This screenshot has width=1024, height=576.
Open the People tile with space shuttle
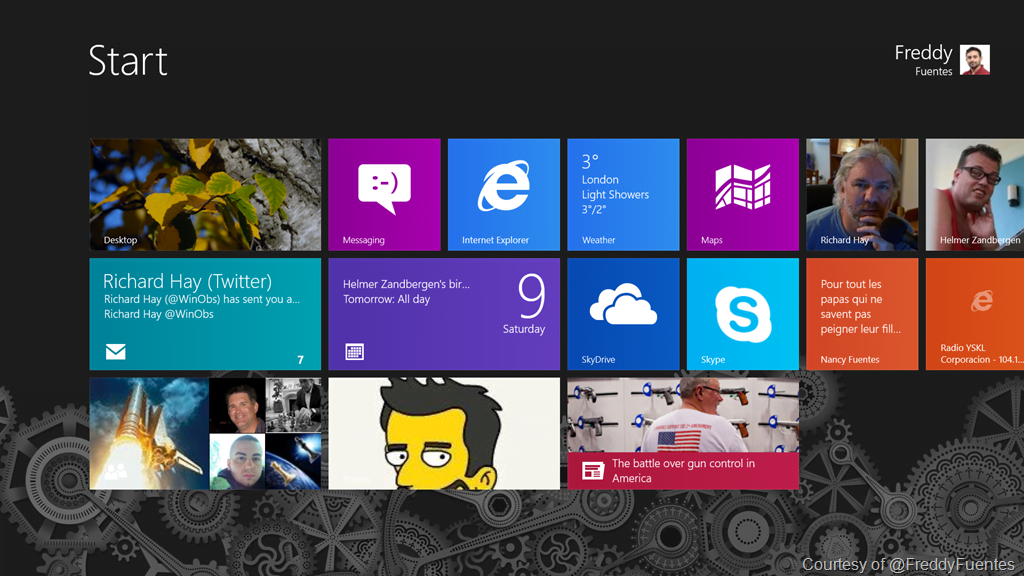[149, 433]
